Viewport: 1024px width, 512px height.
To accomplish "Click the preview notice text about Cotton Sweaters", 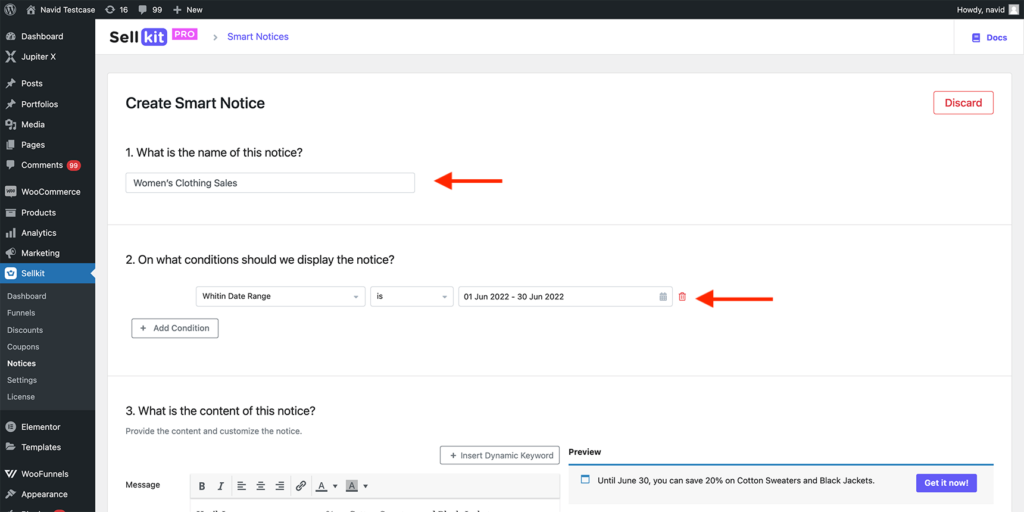I will point(735,481).
